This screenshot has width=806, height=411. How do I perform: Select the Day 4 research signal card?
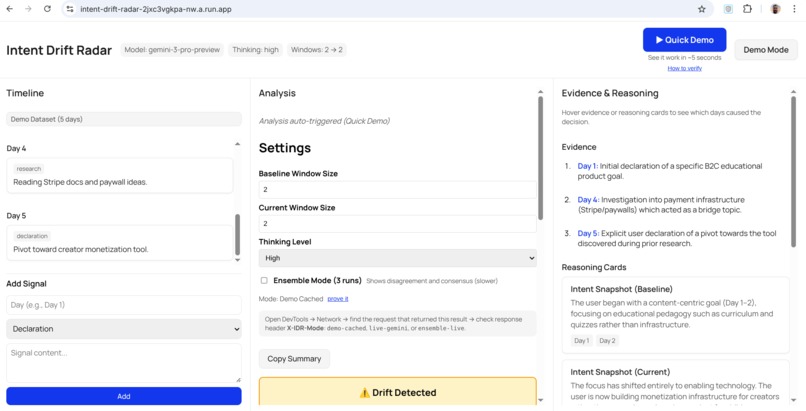pyautogui.click(x=120, y=176)
